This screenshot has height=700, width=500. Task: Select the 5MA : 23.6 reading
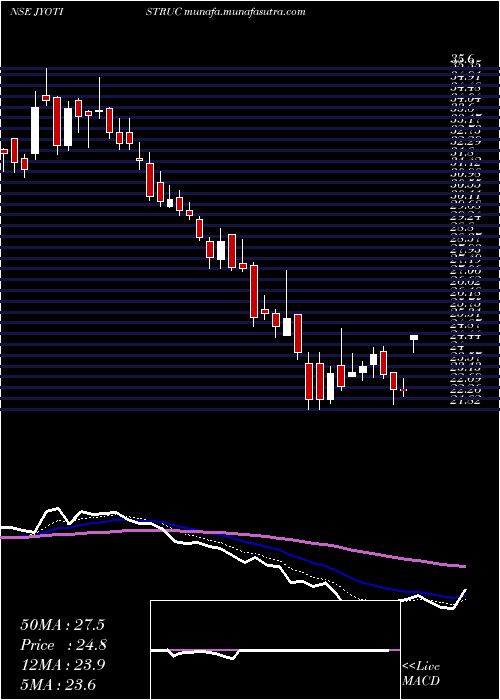(x=58, y=684)
